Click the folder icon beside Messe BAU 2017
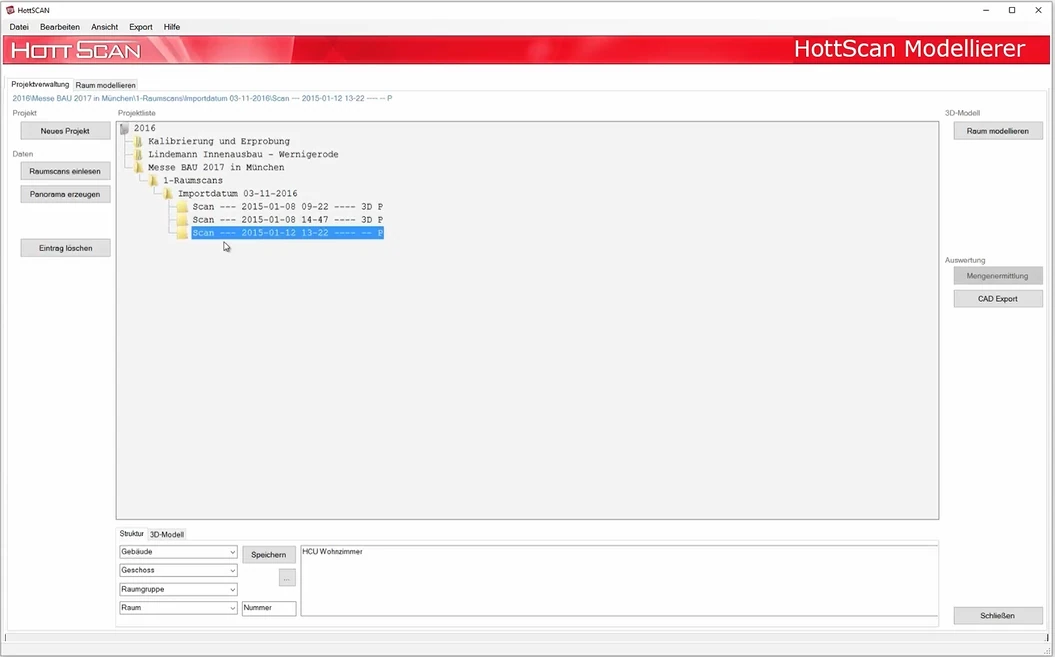 pos(139,168)
